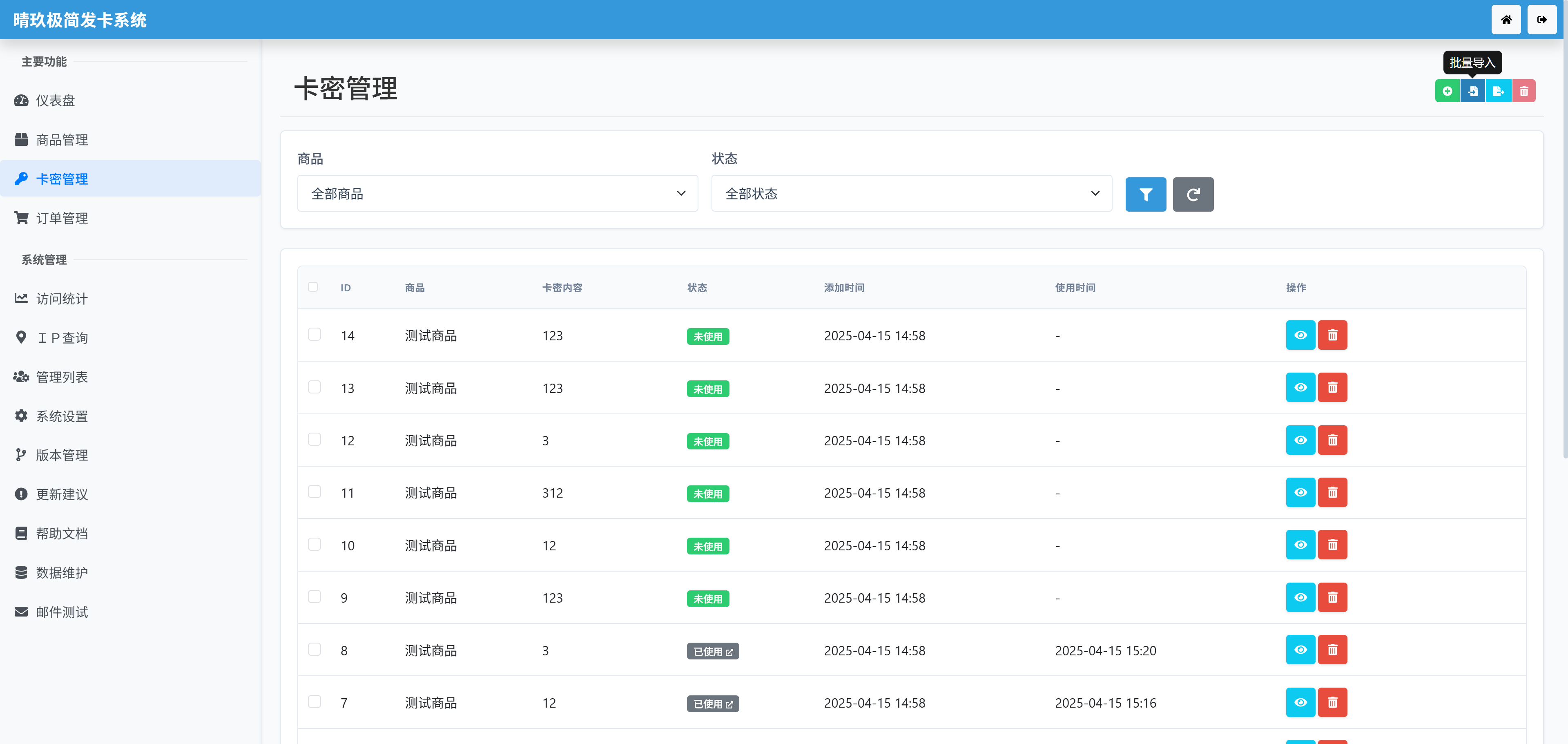This screenshot has width=1568, height=744.
Task: Click the pink bulk delete trash icon
Action: point(1523,92)
